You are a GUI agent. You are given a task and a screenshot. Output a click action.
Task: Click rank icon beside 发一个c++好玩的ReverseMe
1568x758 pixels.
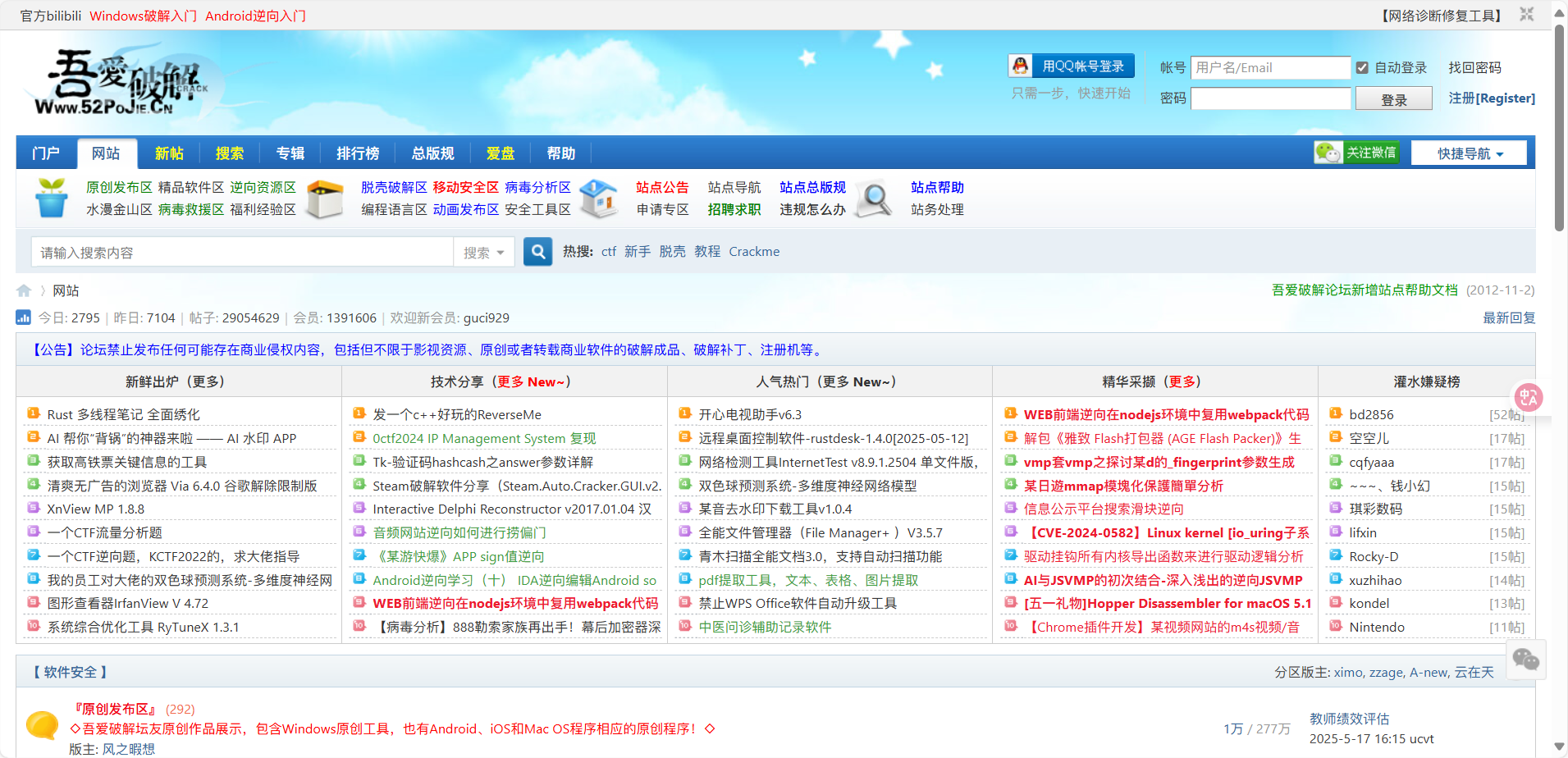tap(359, 413)
